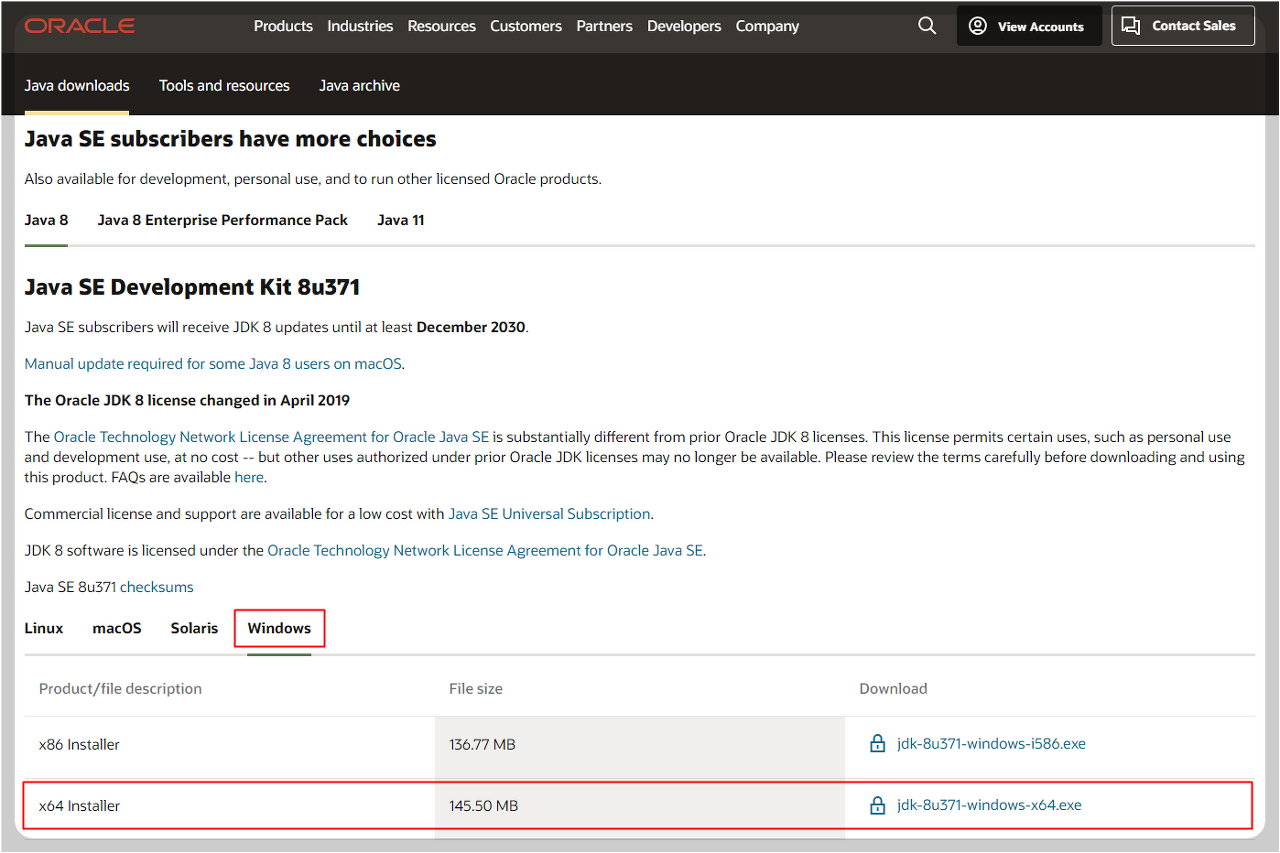Switch to the Java 11 tab

pyautogui.click(x=401, y=220)
